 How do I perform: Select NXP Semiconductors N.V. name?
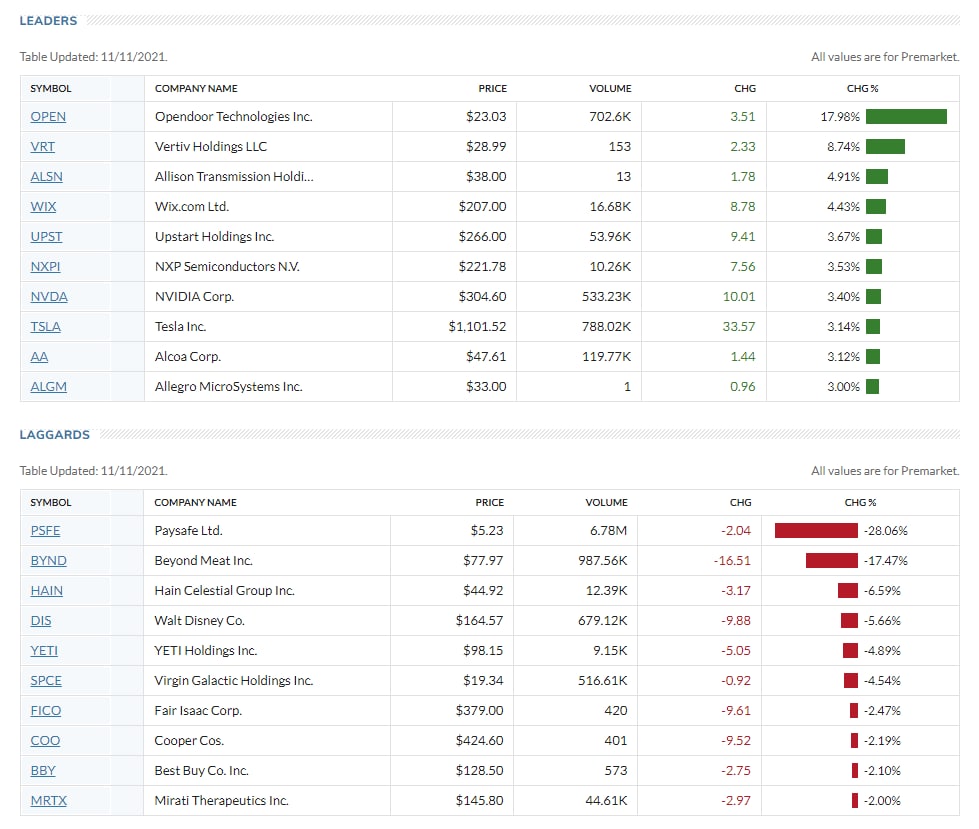[227, 267]
